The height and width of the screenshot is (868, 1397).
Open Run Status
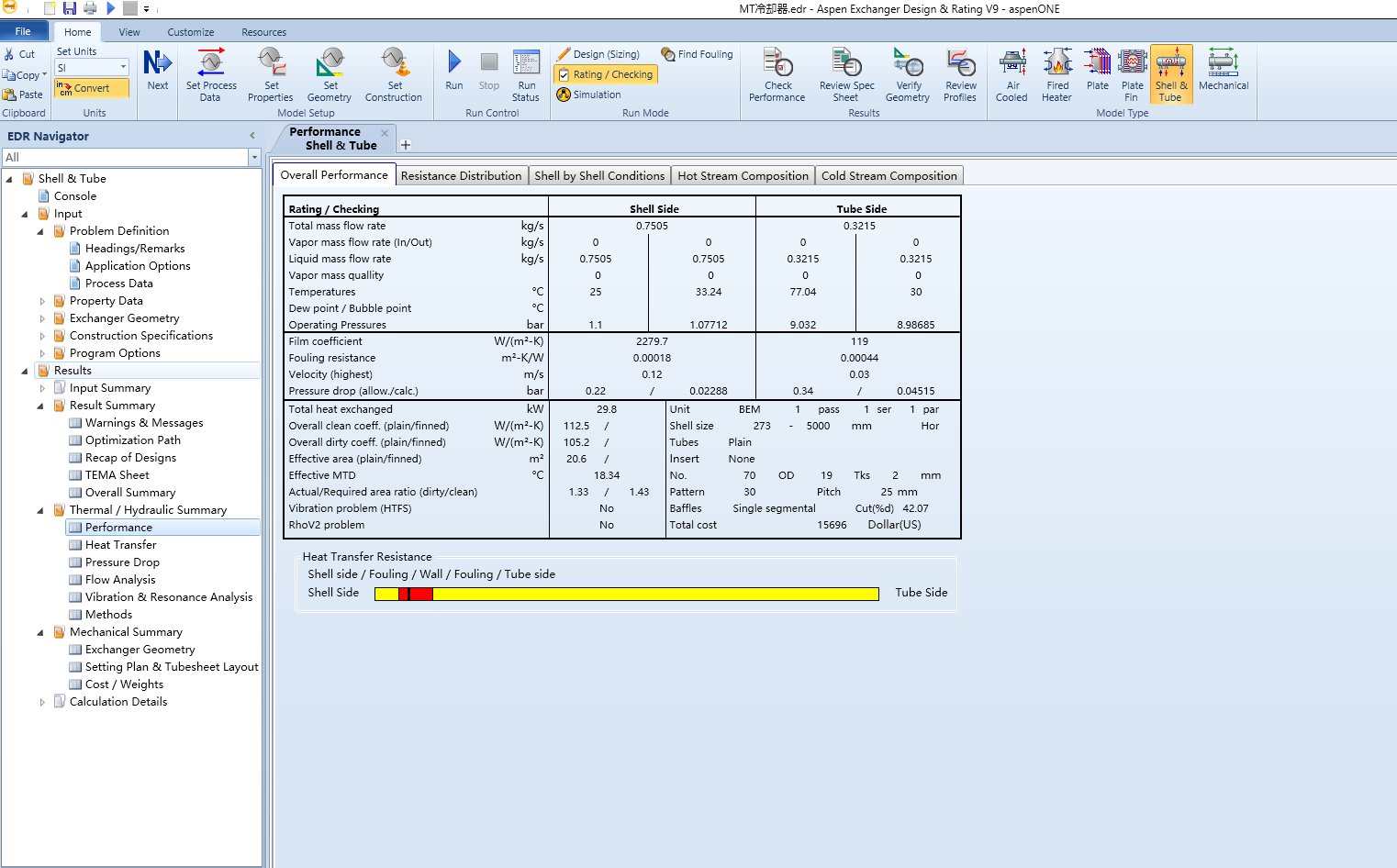tap(526, 74)
